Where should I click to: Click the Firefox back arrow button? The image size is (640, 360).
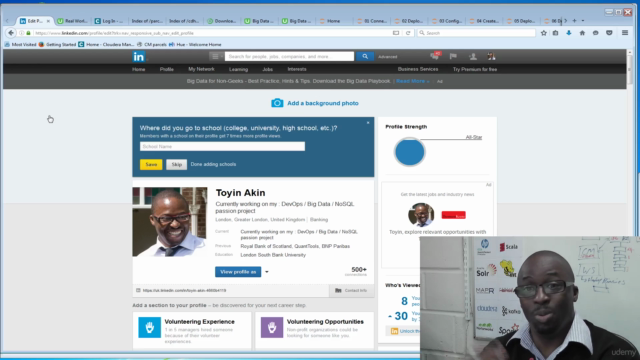tap(11, 33)
